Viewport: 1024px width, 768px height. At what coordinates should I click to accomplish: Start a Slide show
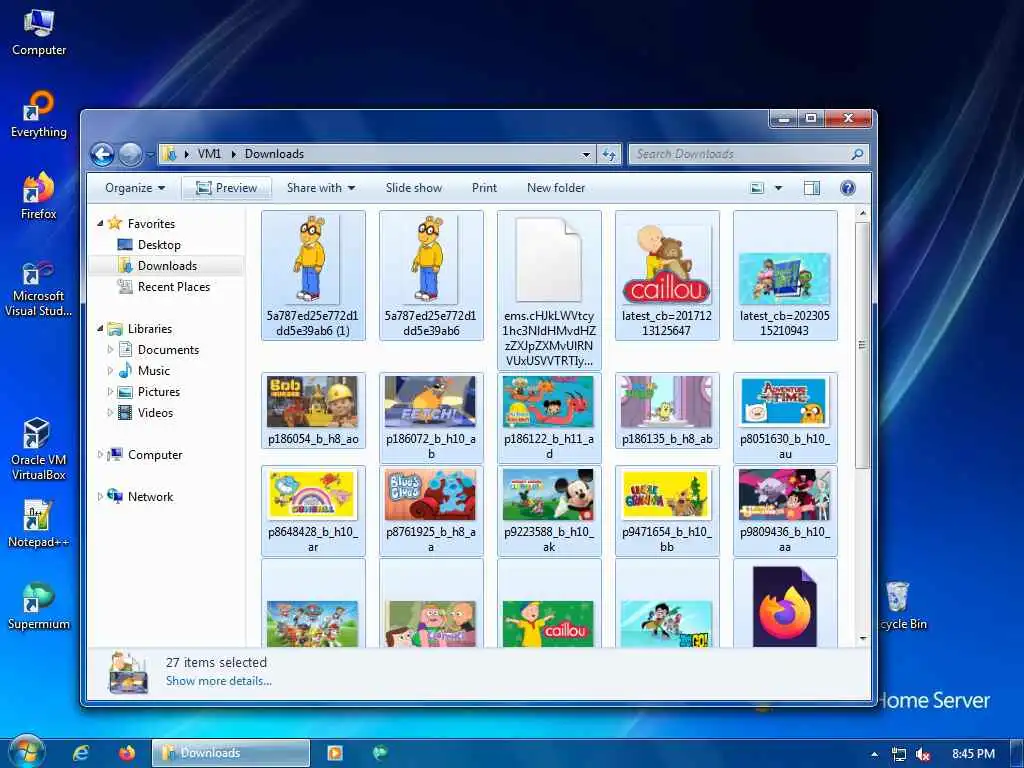point(413,188)
